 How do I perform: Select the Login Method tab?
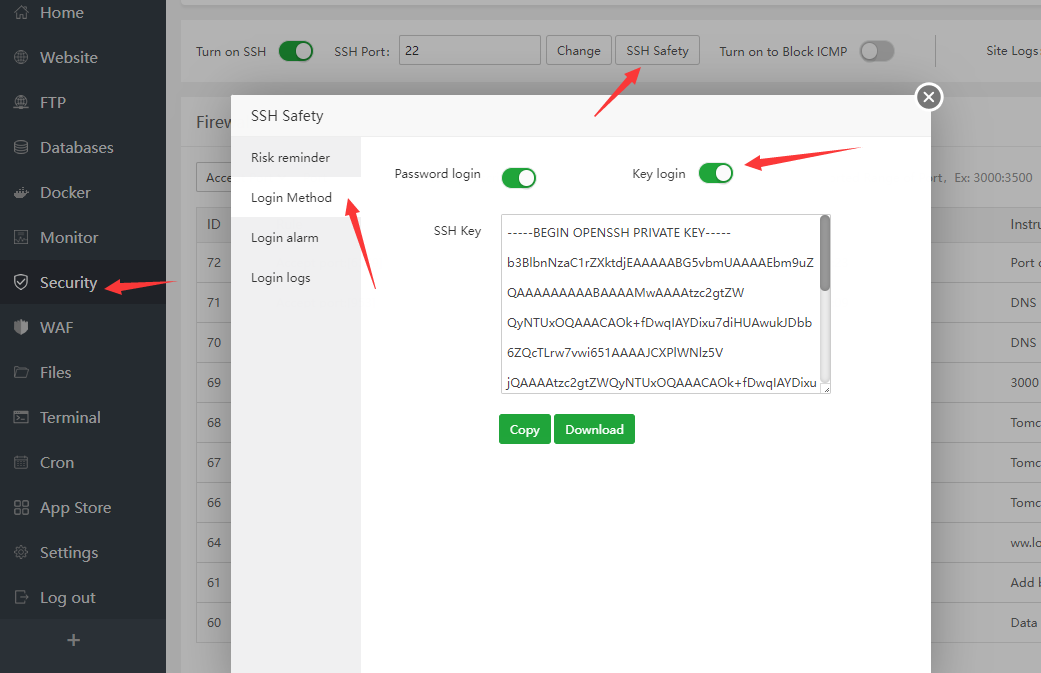296,197
